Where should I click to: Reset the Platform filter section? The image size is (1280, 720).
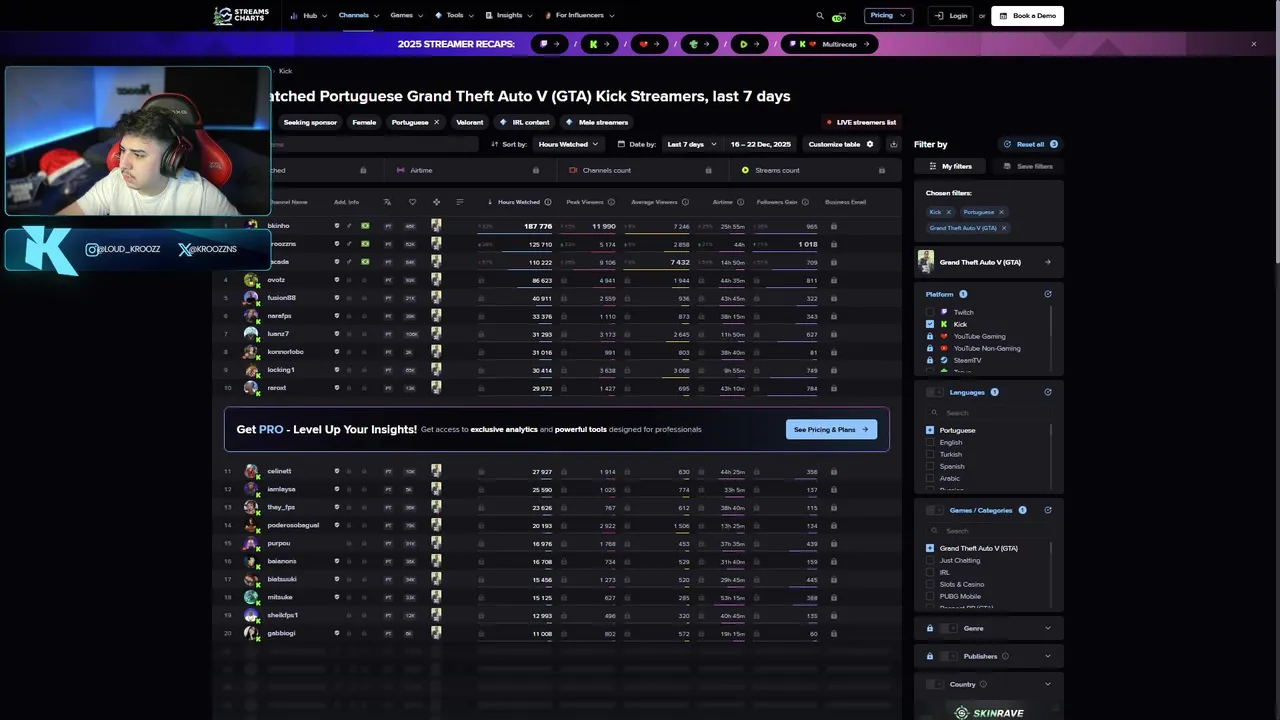(x=1048, y=294)
